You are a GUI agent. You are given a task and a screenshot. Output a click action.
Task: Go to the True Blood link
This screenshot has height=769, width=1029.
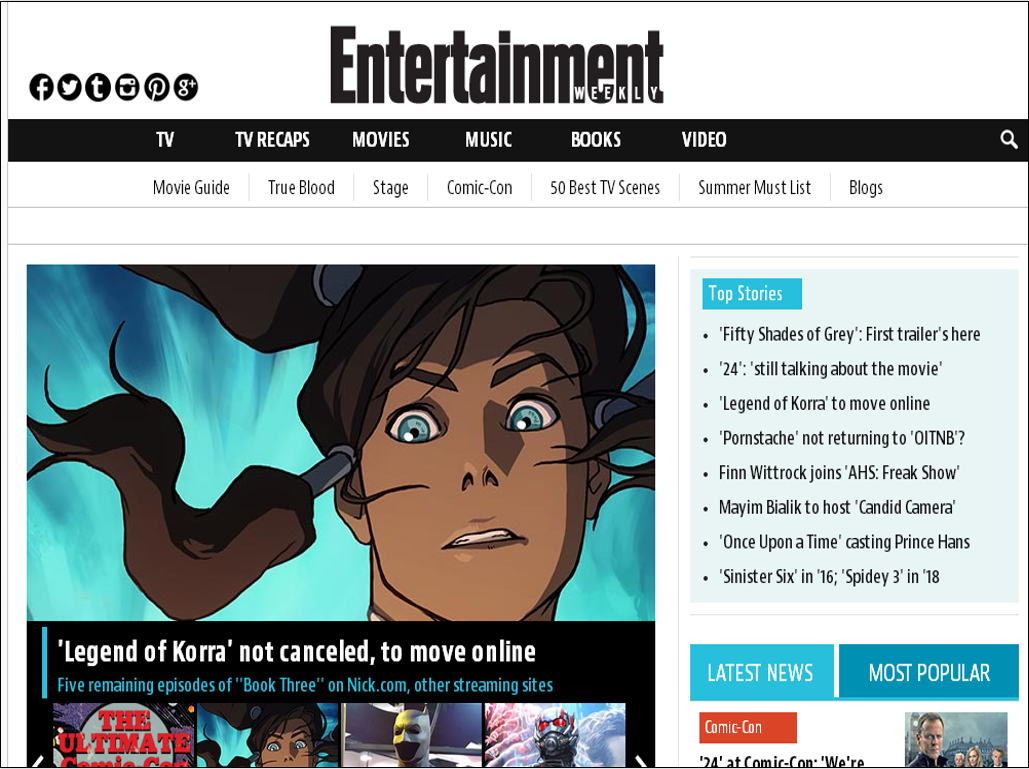point(301,188)
